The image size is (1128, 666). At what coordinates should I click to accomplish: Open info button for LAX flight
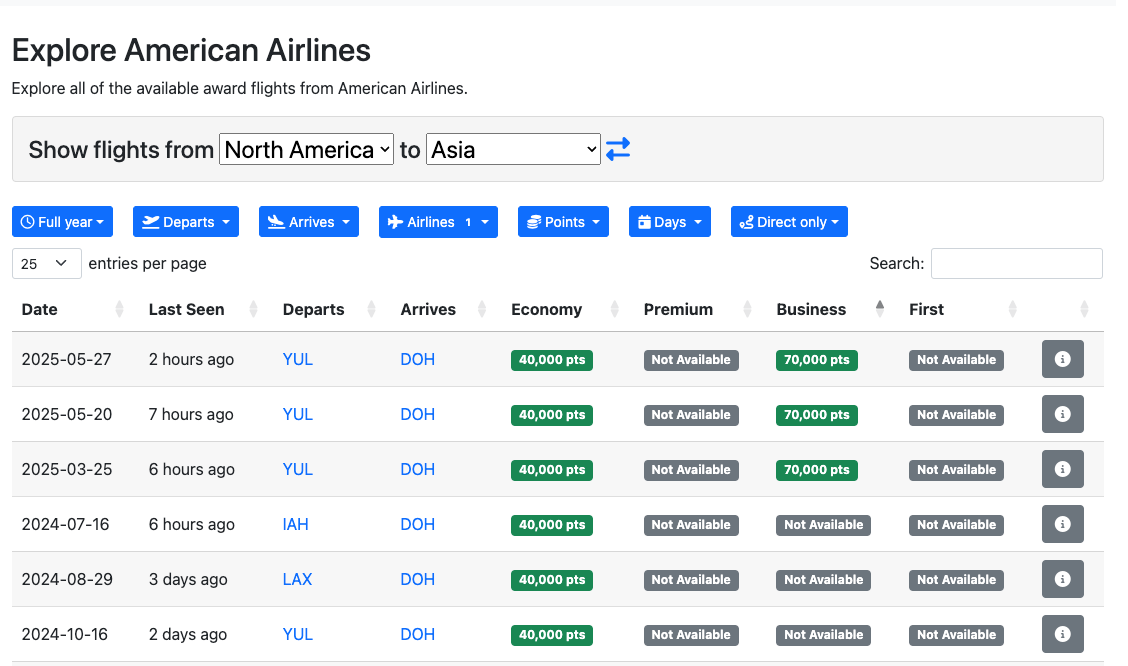[1062, 579]
